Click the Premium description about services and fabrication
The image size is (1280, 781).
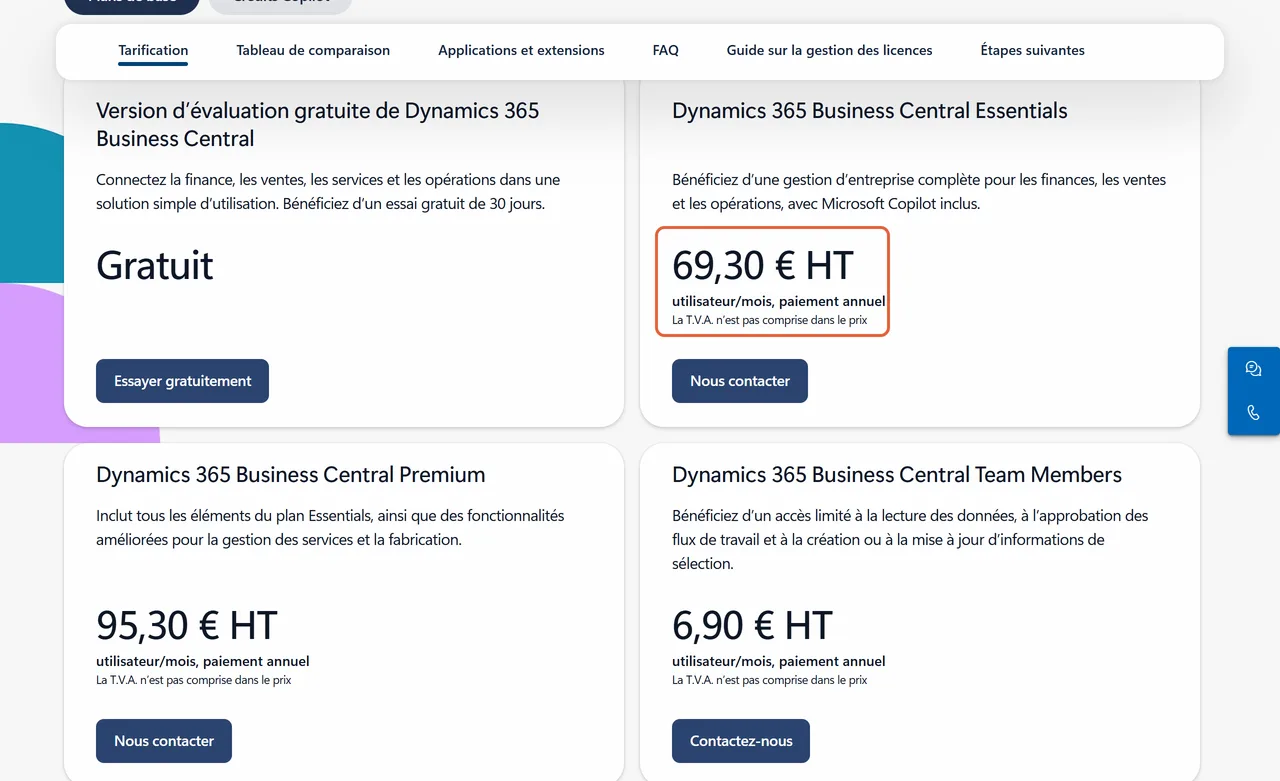pos(330,528)
